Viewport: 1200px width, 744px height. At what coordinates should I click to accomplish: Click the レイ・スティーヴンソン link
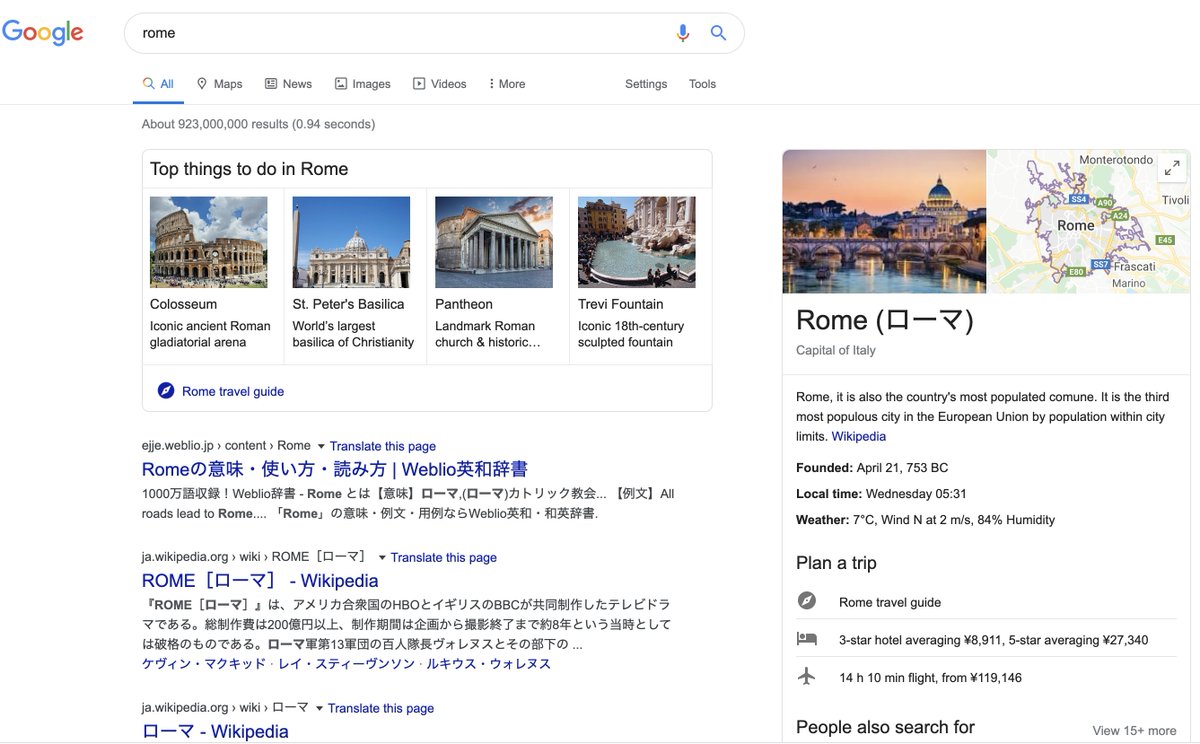tap(346, 663)
